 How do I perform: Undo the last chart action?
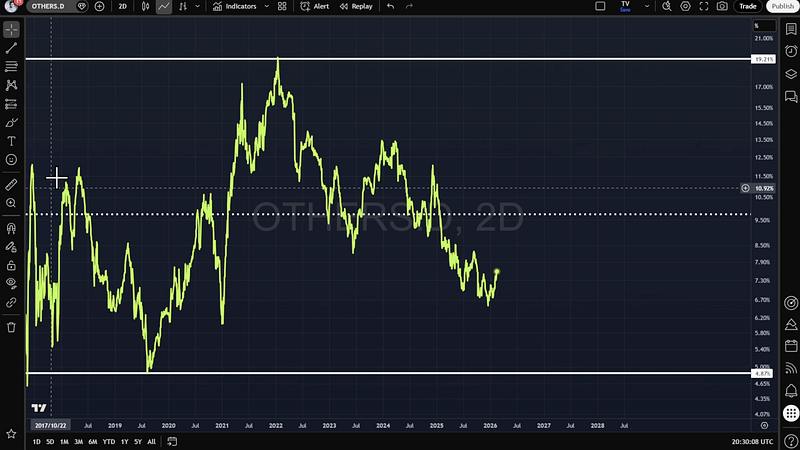(x=390, y=6)
